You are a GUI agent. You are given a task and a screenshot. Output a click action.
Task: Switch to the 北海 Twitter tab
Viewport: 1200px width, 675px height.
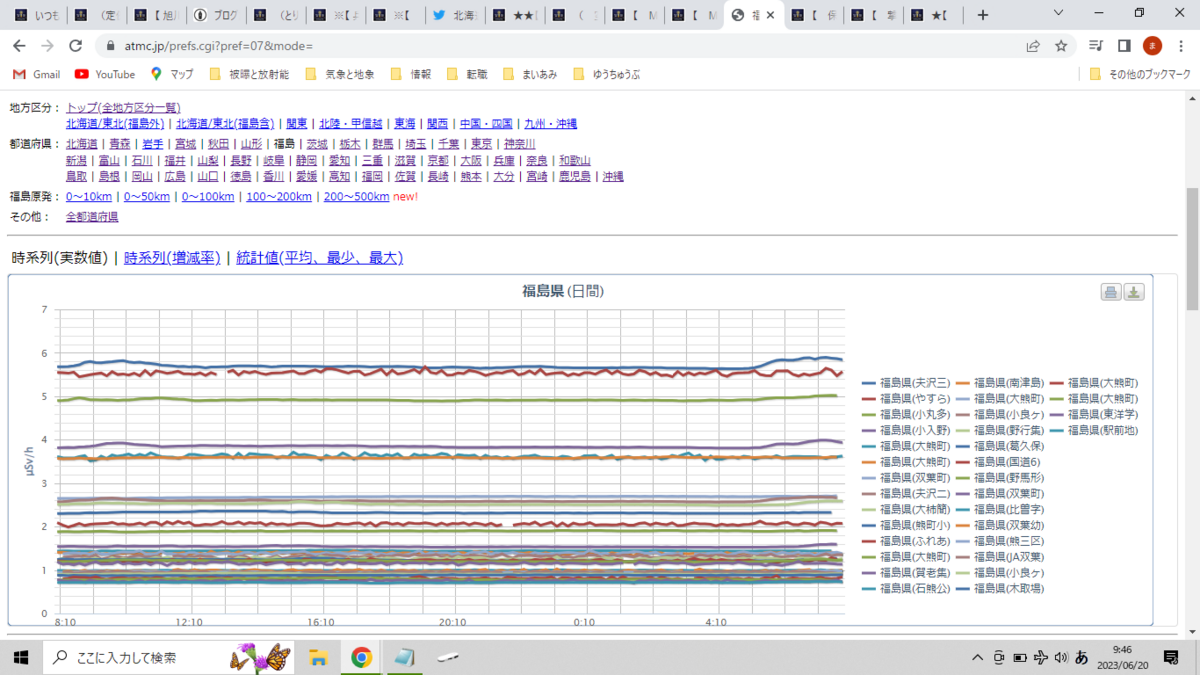[454, 15]
